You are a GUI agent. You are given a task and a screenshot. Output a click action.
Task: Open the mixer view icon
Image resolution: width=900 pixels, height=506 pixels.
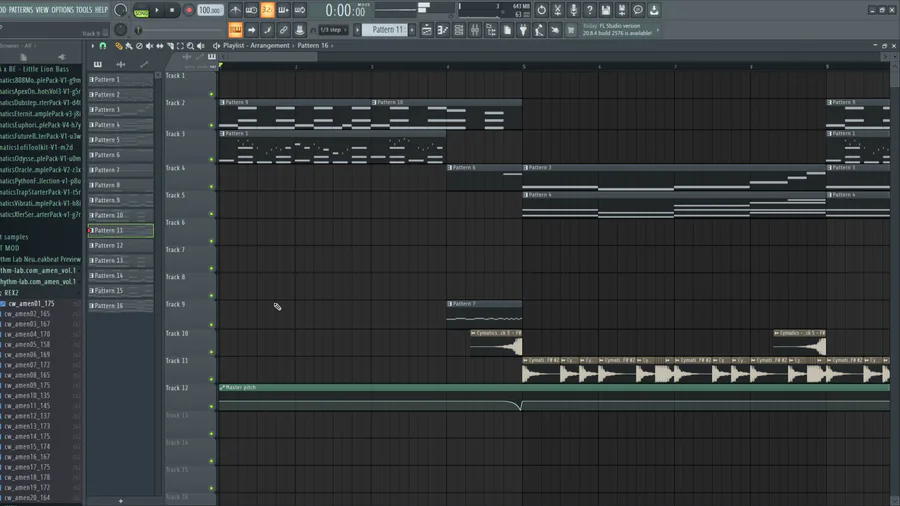475,30
